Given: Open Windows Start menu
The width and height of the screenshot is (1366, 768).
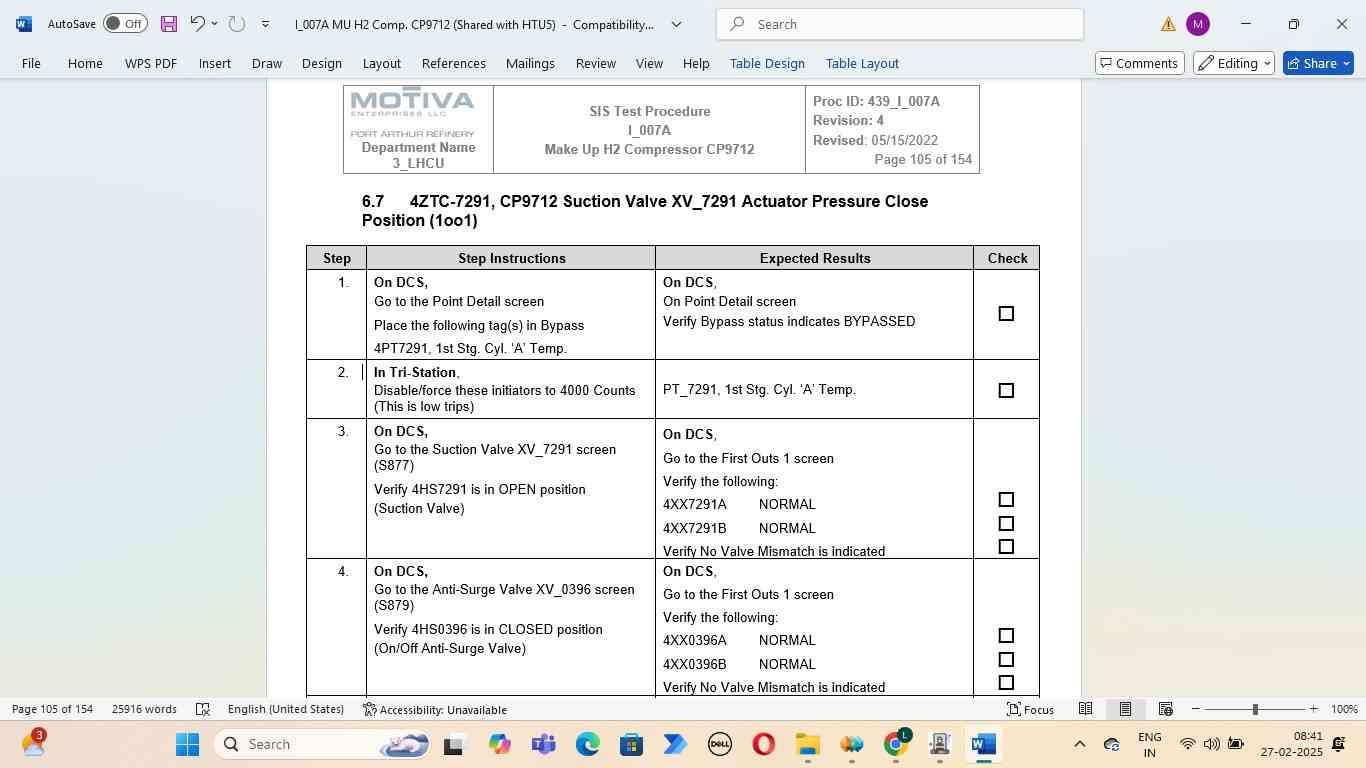Looking at the screenshot, I should [x=187, y=744].
